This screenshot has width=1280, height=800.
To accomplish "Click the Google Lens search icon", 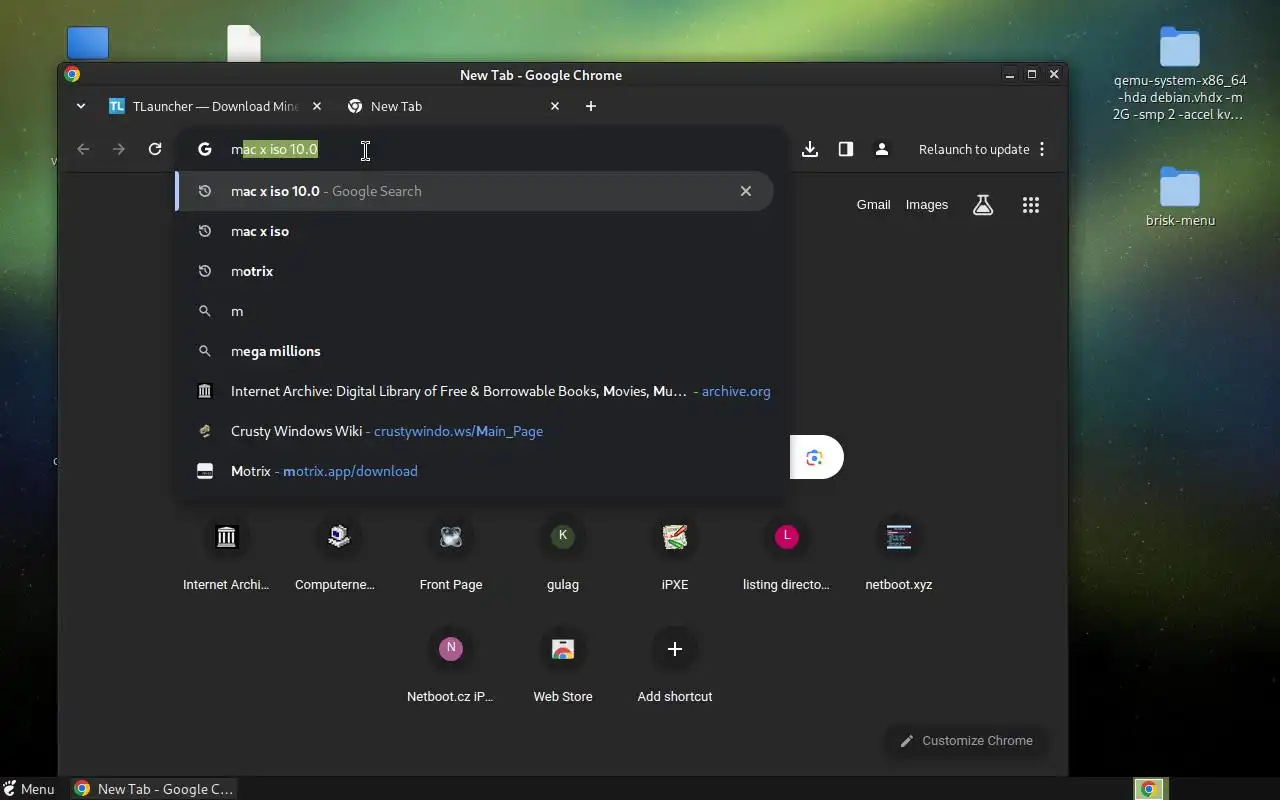I will 815,458.
